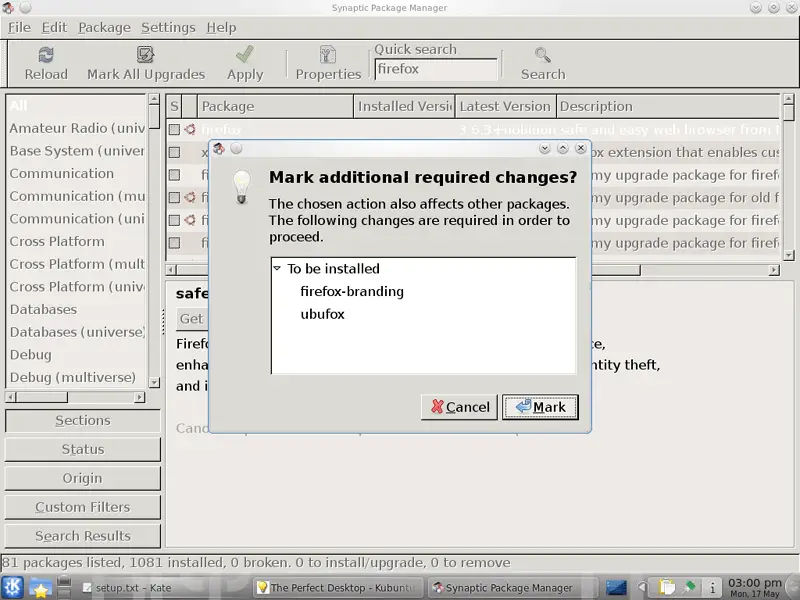Click the Description column header
This screenshot has width=800, height=600.
(668, 106)
